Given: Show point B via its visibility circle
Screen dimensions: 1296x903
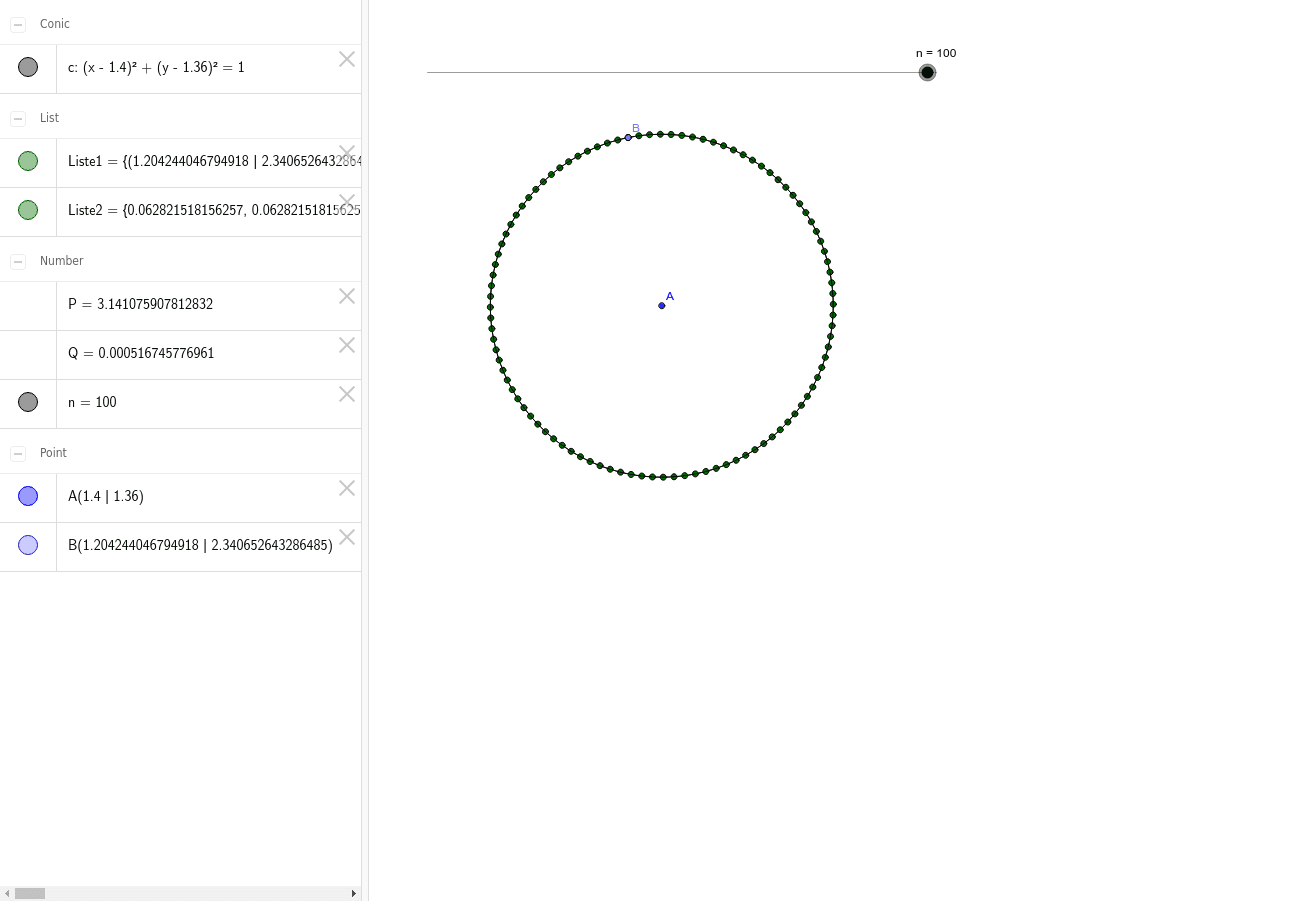Looking at the screenshot, I should pyautogui.click(x=28, y=545).
